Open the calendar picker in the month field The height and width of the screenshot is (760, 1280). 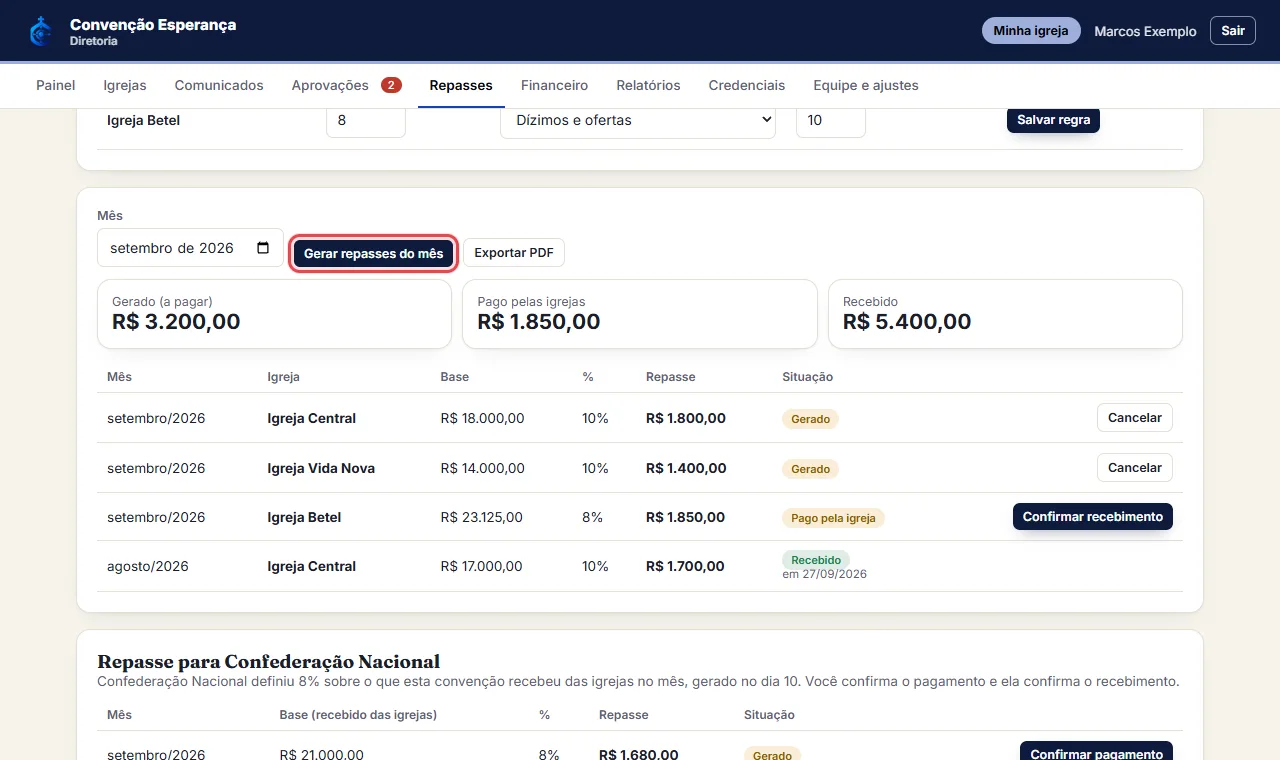pyautogui.click(x=263, y=248)
